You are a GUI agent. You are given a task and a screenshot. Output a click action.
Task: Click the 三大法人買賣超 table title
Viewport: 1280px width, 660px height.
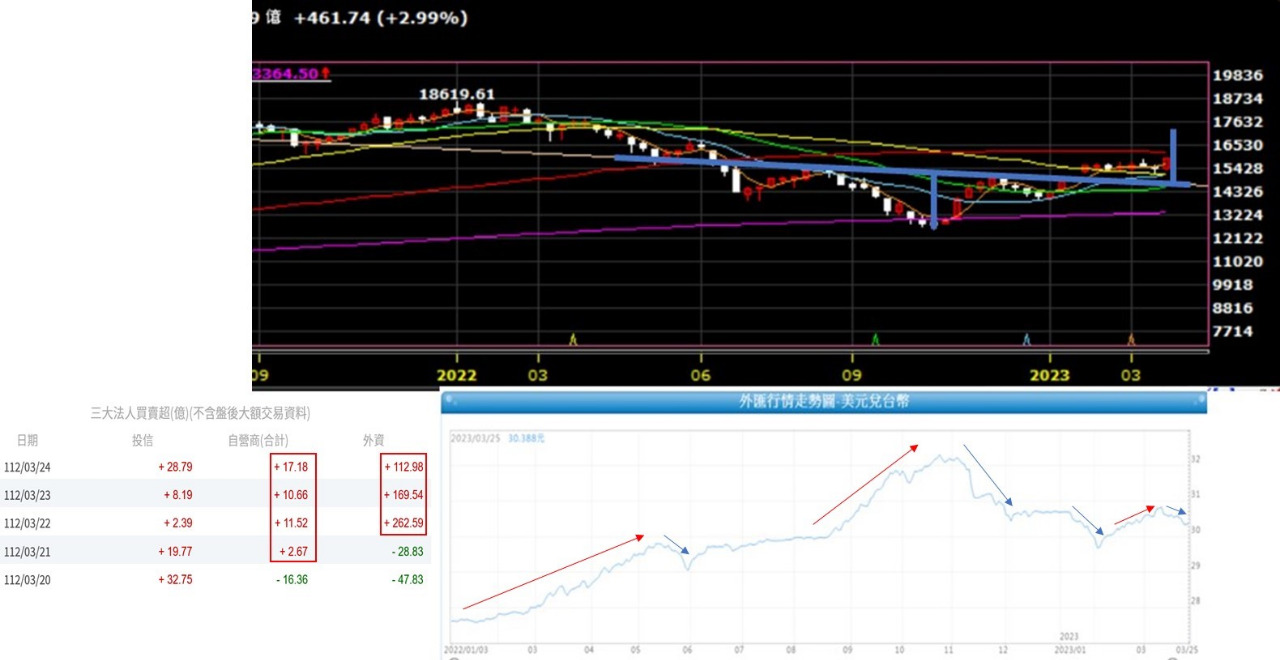[200, 412]
